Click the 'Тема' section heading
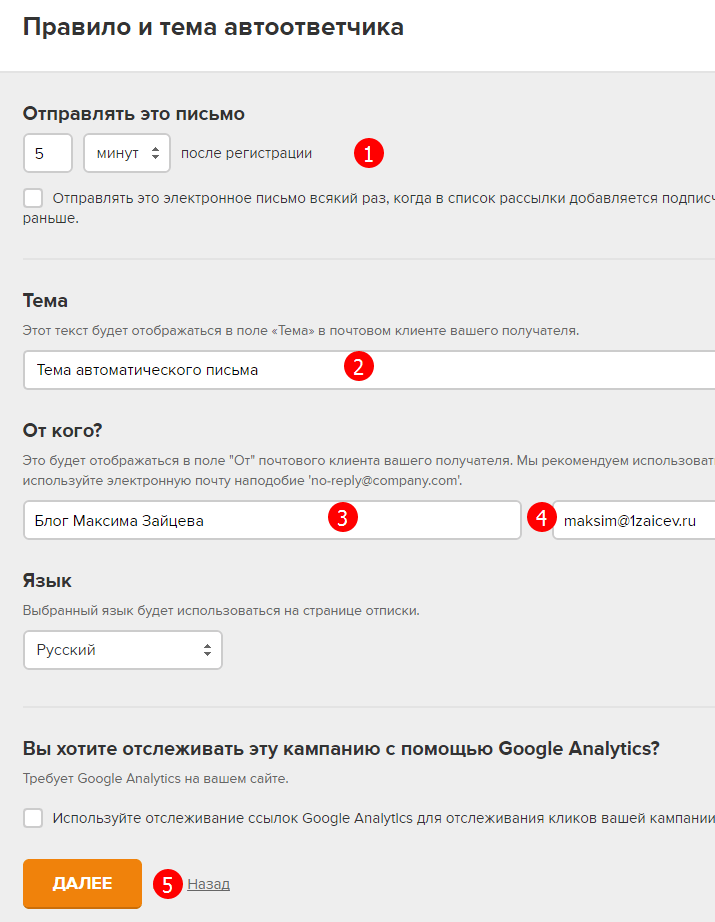 pos(45,300)
